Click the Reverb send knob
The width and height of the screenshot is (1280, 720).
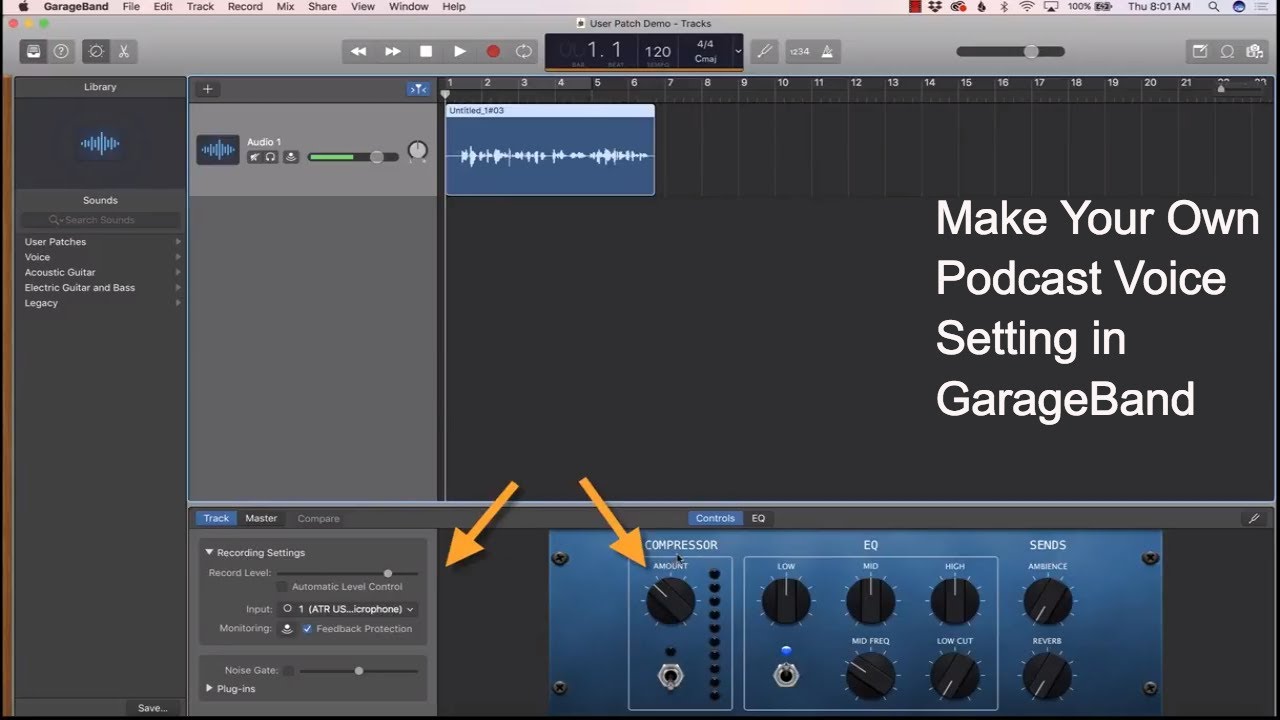tap(1048, 676)
